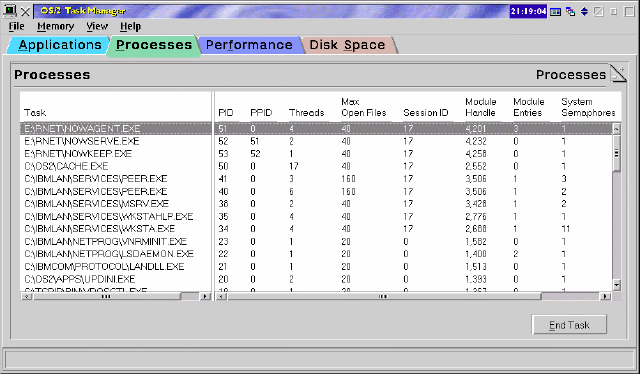Image resolution: width=640 pixels, height=374 pixels.
Task: Click the blue up-down rollup arrows icon
Action: [x=584, y=11]
